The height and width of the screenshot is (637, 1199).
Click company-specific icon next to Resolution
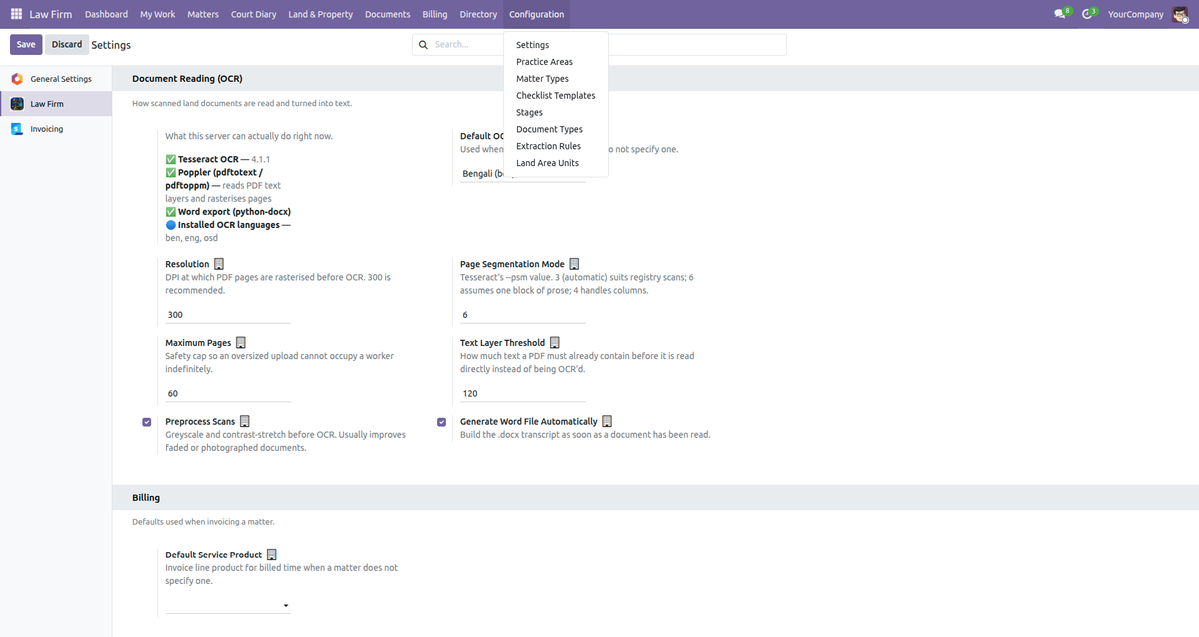click(219, 264)
